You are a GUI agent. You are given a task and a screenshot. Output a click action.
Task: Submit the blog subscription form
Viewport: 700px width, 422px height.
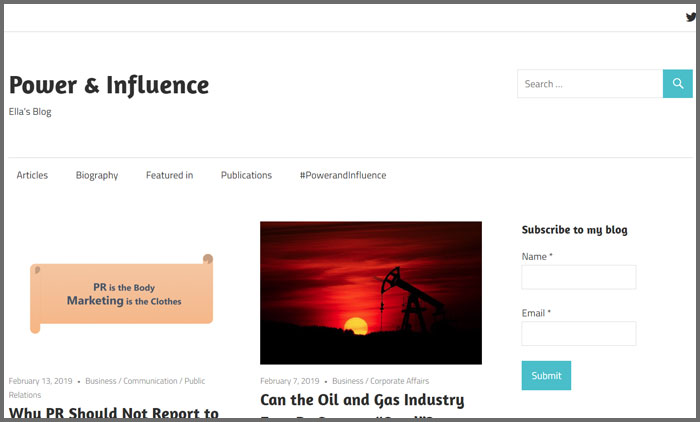coord(546,375)
